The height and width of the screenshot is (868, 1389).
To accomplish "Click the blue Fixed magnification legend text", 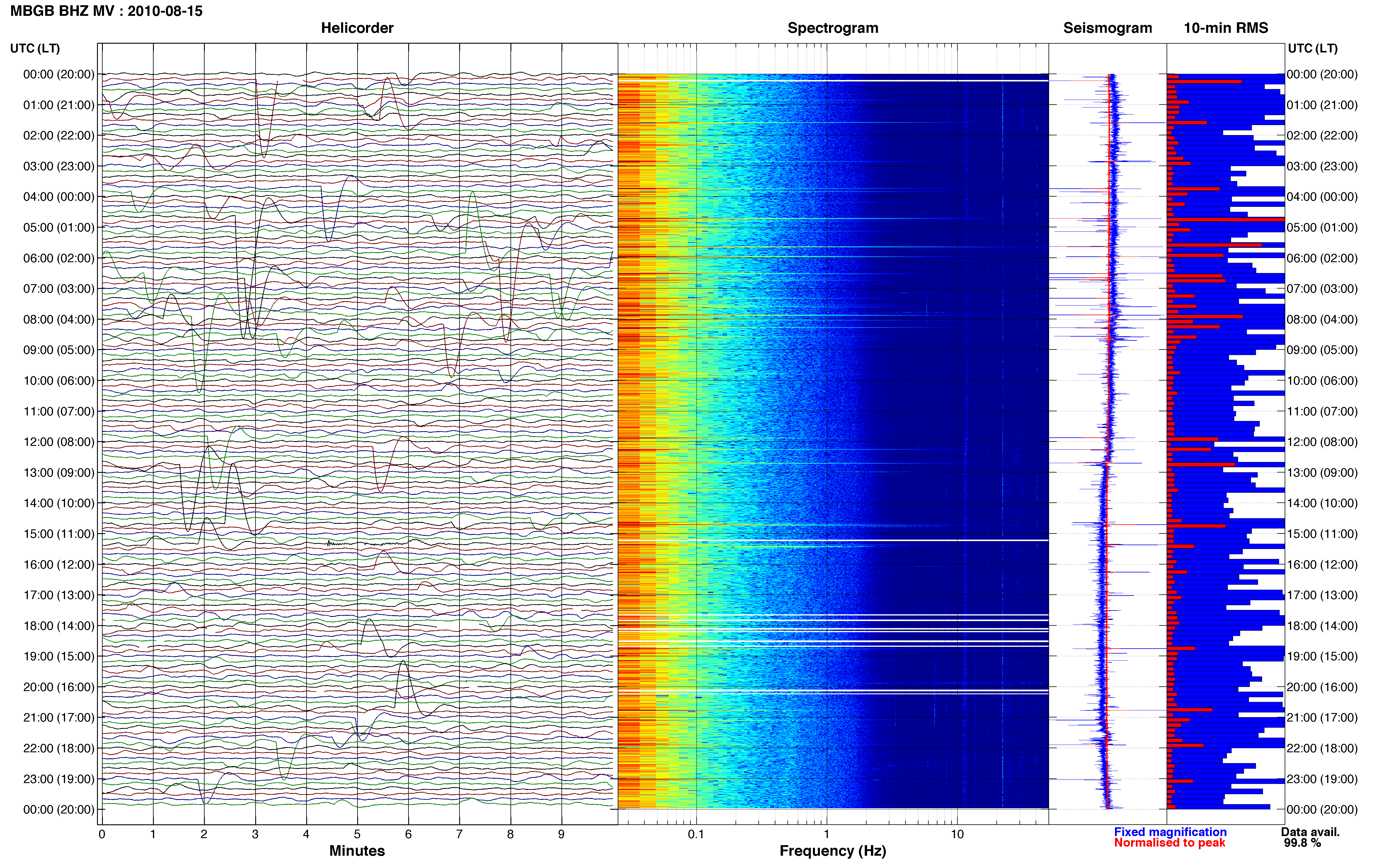I will pos(1170,832).
